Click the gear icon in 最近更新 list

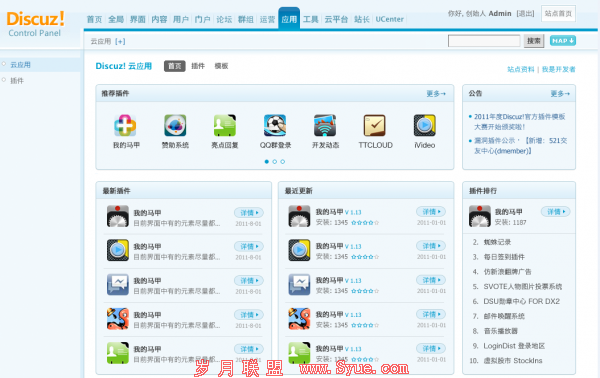pos(299,216)
